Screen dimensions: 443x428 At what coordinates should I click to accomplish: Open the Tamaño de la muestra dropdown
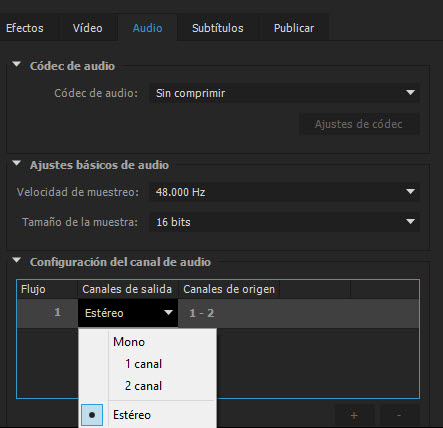pos(284,222)
